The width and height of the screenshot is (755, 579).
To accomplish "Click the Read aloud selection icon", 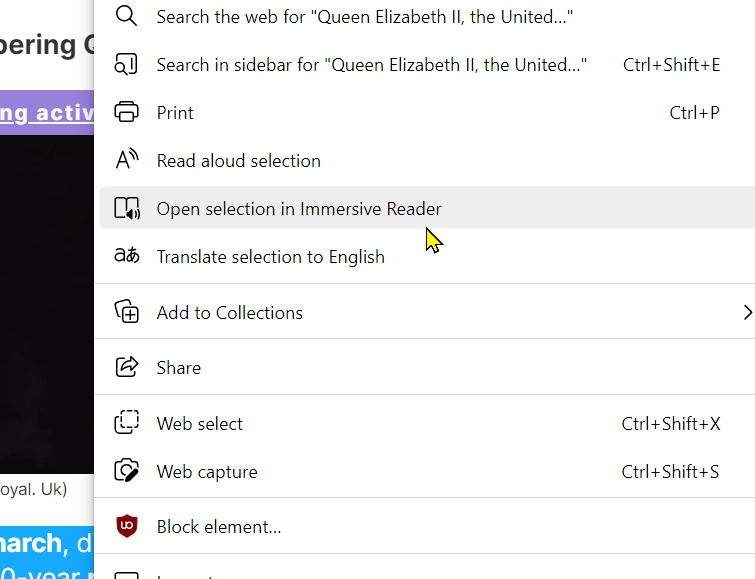I will click(127, 159).
